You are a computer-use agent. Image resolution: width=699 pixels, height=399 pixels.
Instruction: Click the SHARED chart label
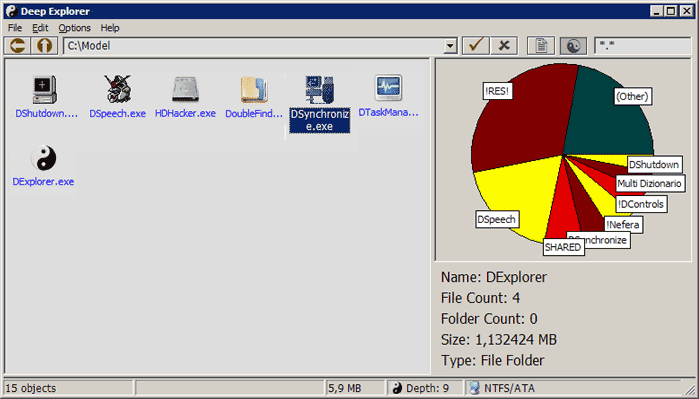click(x=563, y=247)
